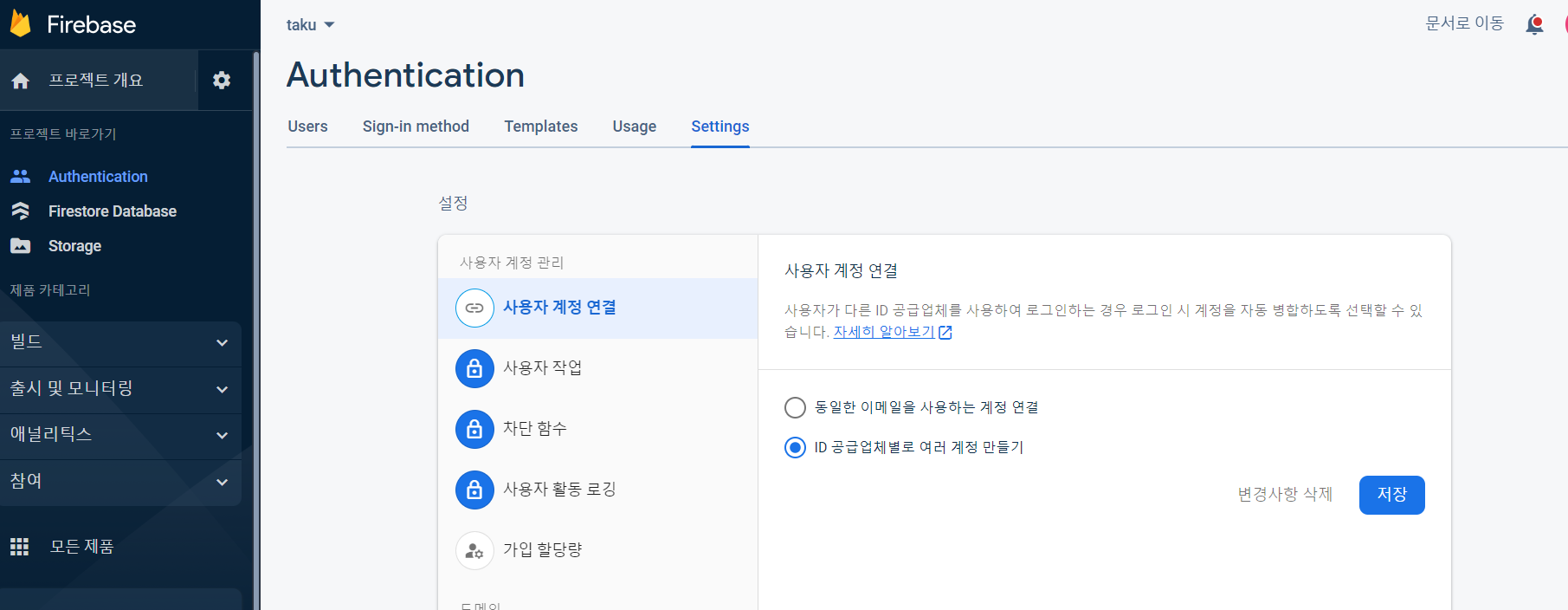Click the grid icon beside 모든 제품
This screenshot has width=1568, height=610.
[20, 547]
